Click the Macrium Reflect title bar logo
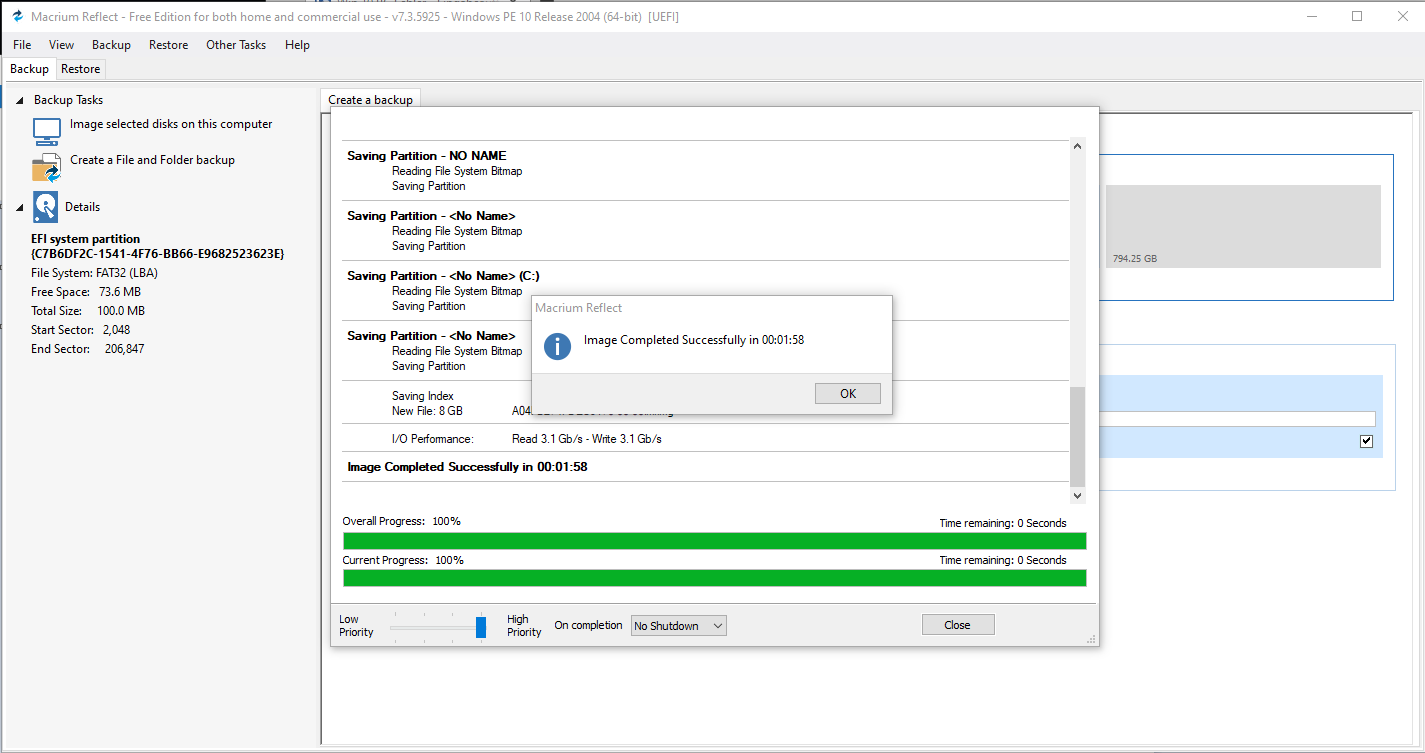 click(x=17, y=17)
